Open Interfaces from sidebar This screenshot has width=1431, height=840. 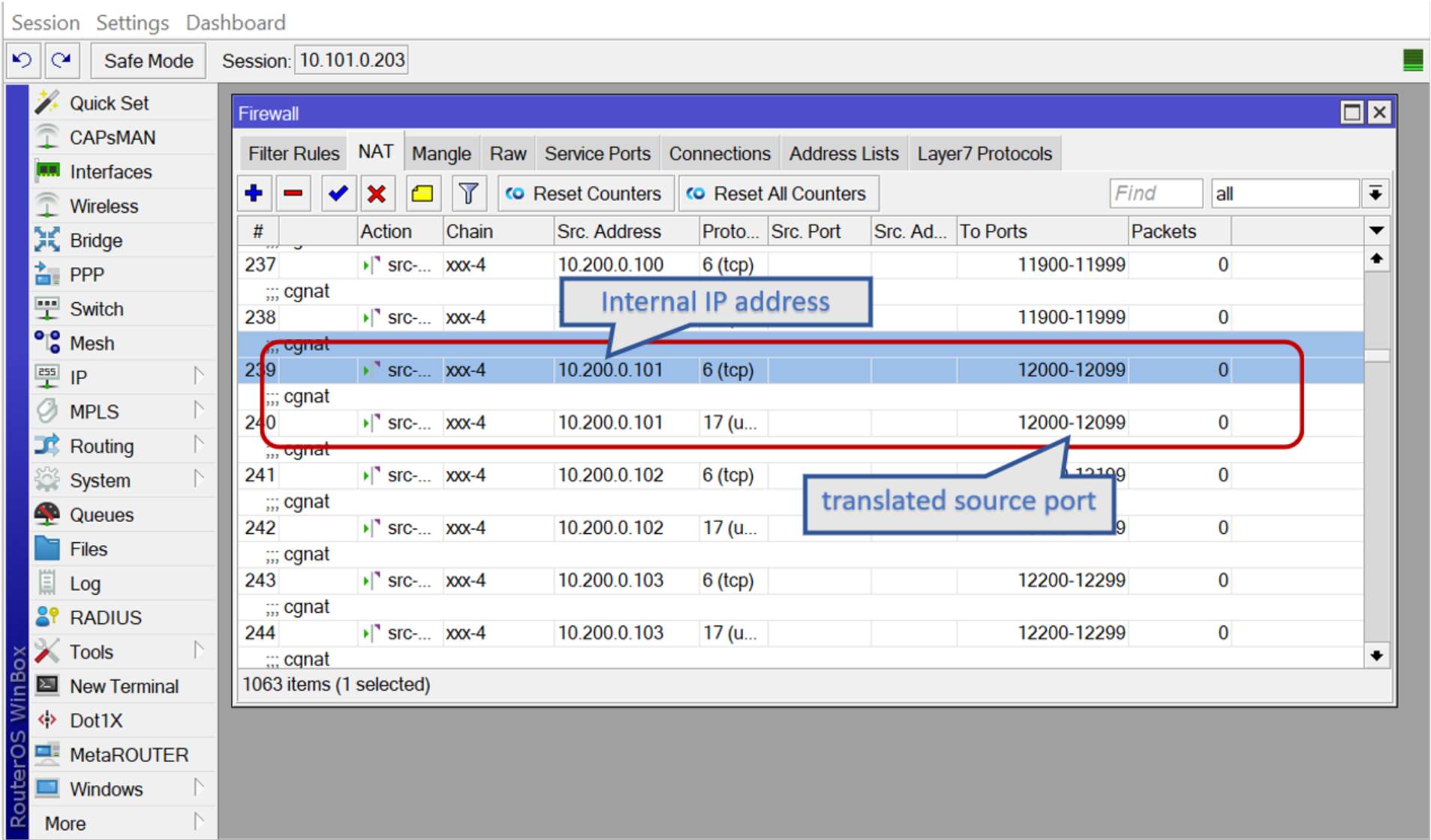111,172
